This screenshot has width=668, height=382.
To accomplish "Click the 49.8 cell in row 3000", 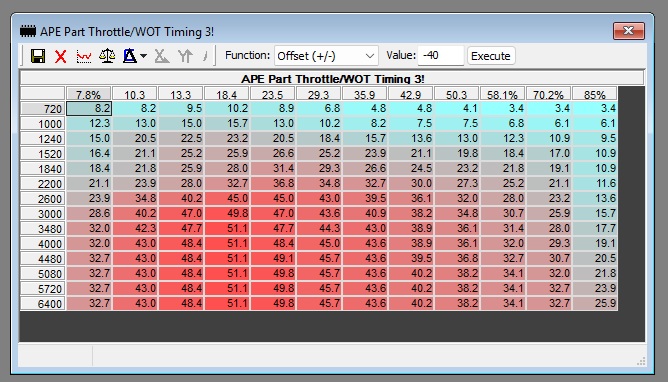I will (x=227, y=213).
